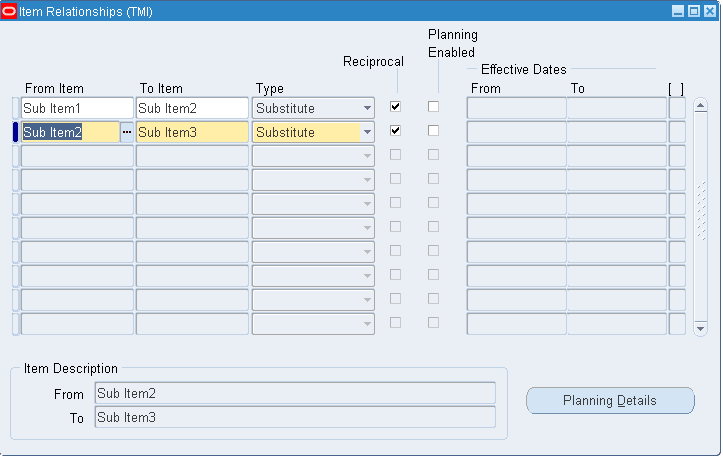Expand Type dropdown for Sub Item3 row
The width and height of the screenshot is (723, 456).
[367, 132]
